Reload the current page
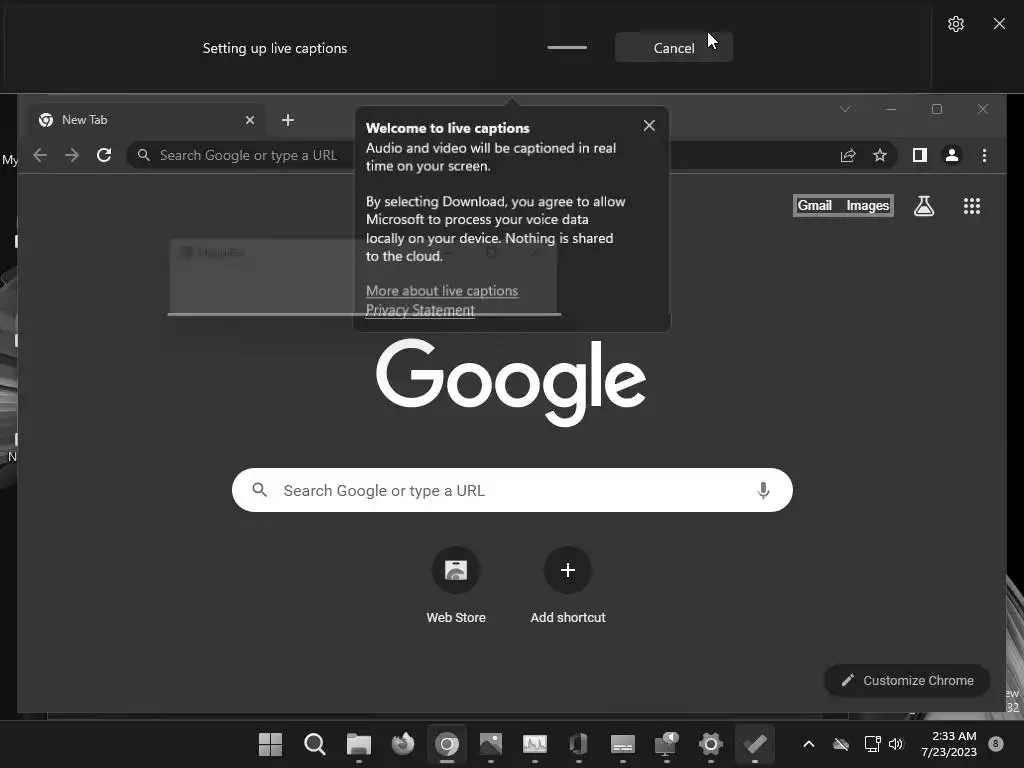This screenshot has width=1024, height=768. (104, 155)
